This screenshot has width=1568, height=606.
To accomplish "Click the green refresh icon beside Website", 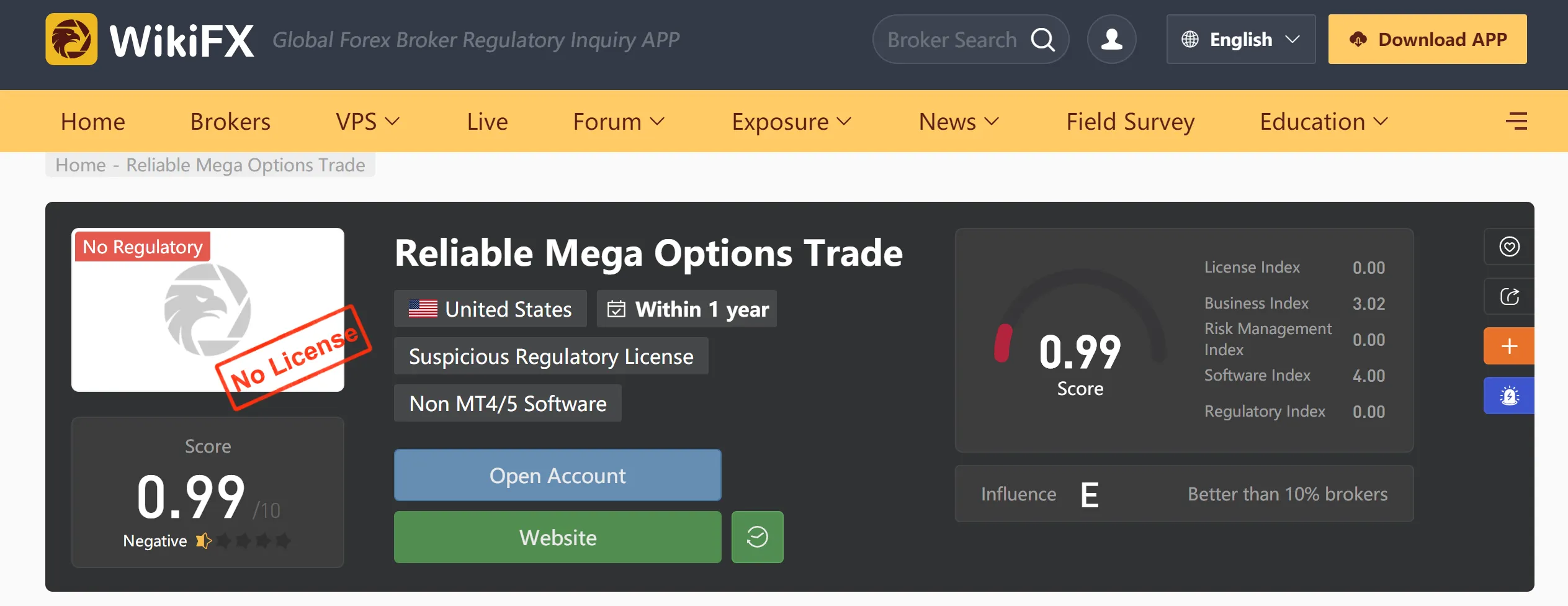I will (757, 537).
